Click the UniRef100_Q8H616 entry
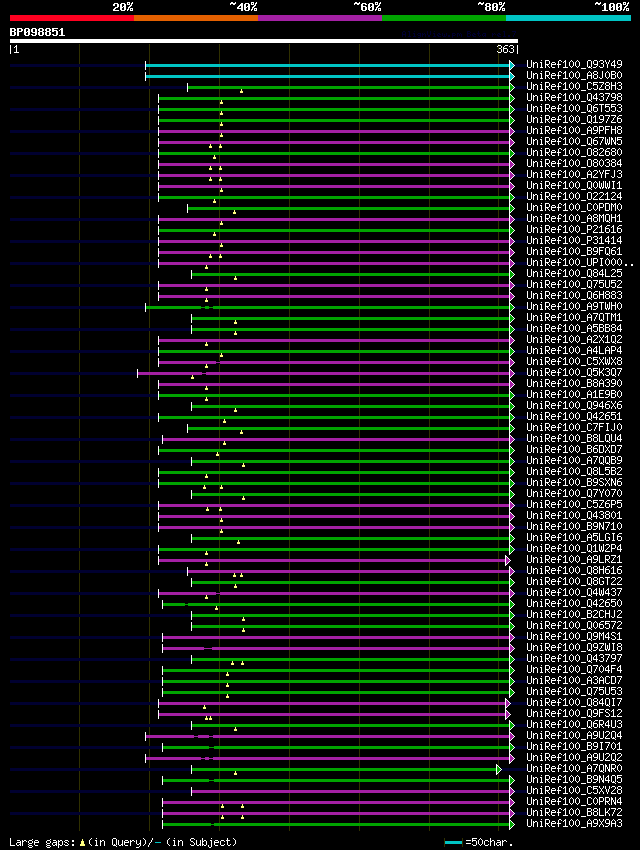 point(574,571)
